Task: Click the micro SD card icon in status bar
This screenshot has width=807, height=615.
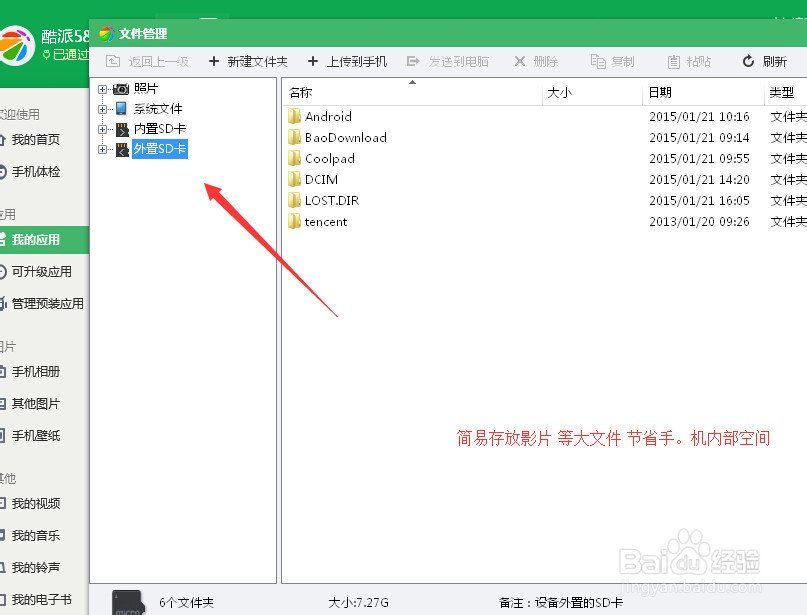Action: tap(128, 603)
